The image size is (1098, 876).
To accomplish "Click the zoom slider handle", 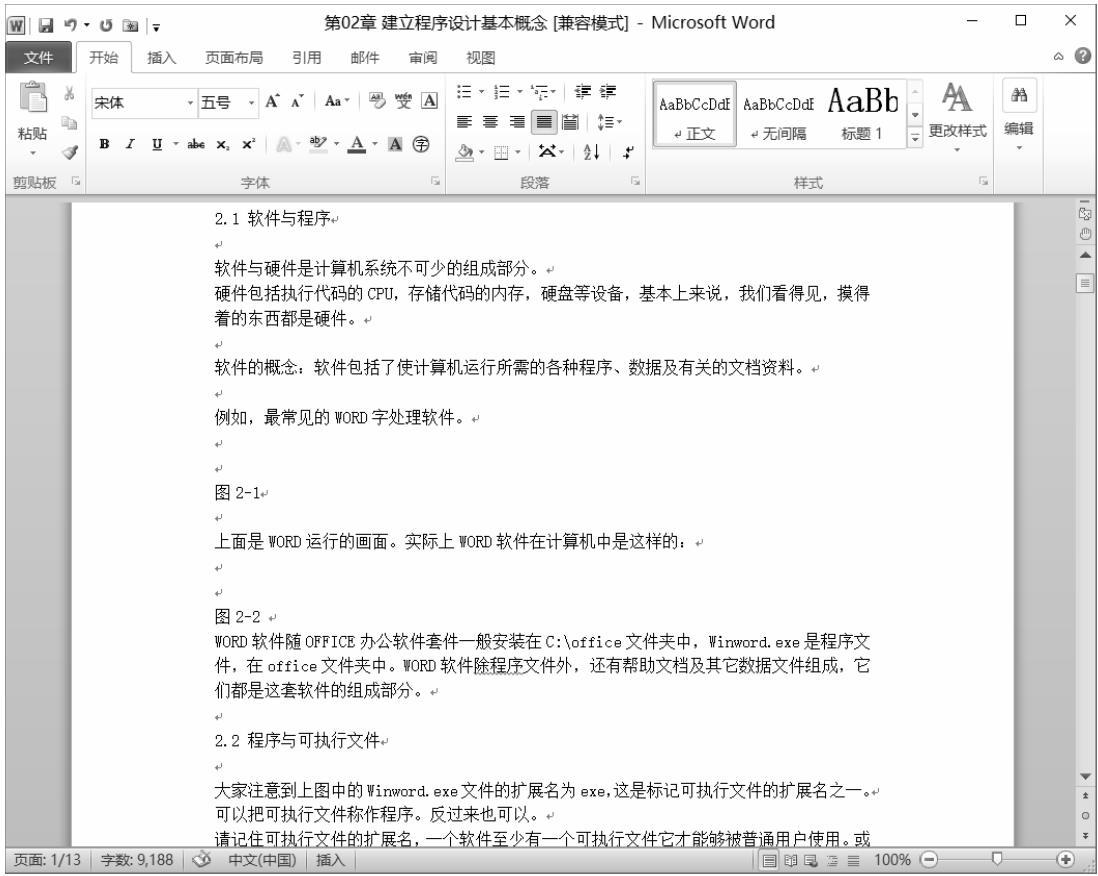I will 997,859.
